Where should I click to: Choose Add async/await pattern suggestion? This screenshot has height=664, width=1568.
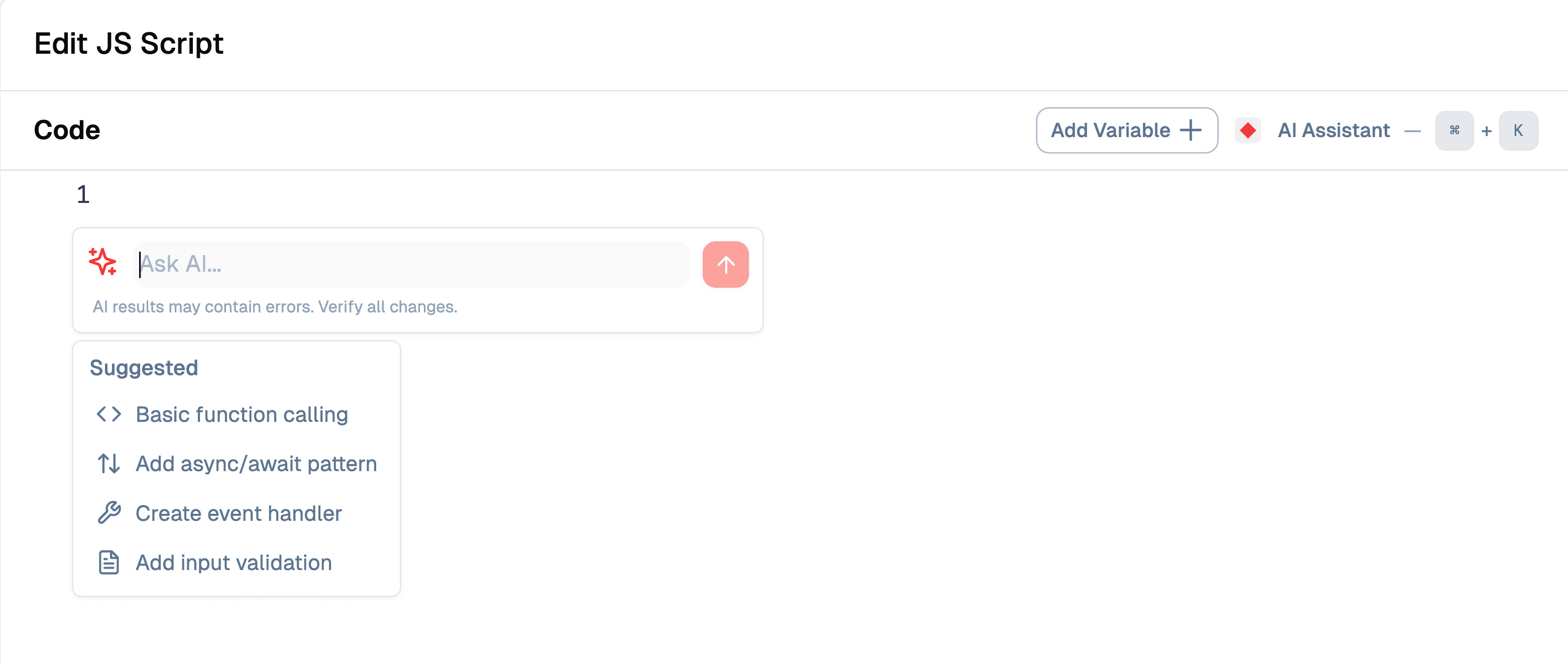click(256, 464)
